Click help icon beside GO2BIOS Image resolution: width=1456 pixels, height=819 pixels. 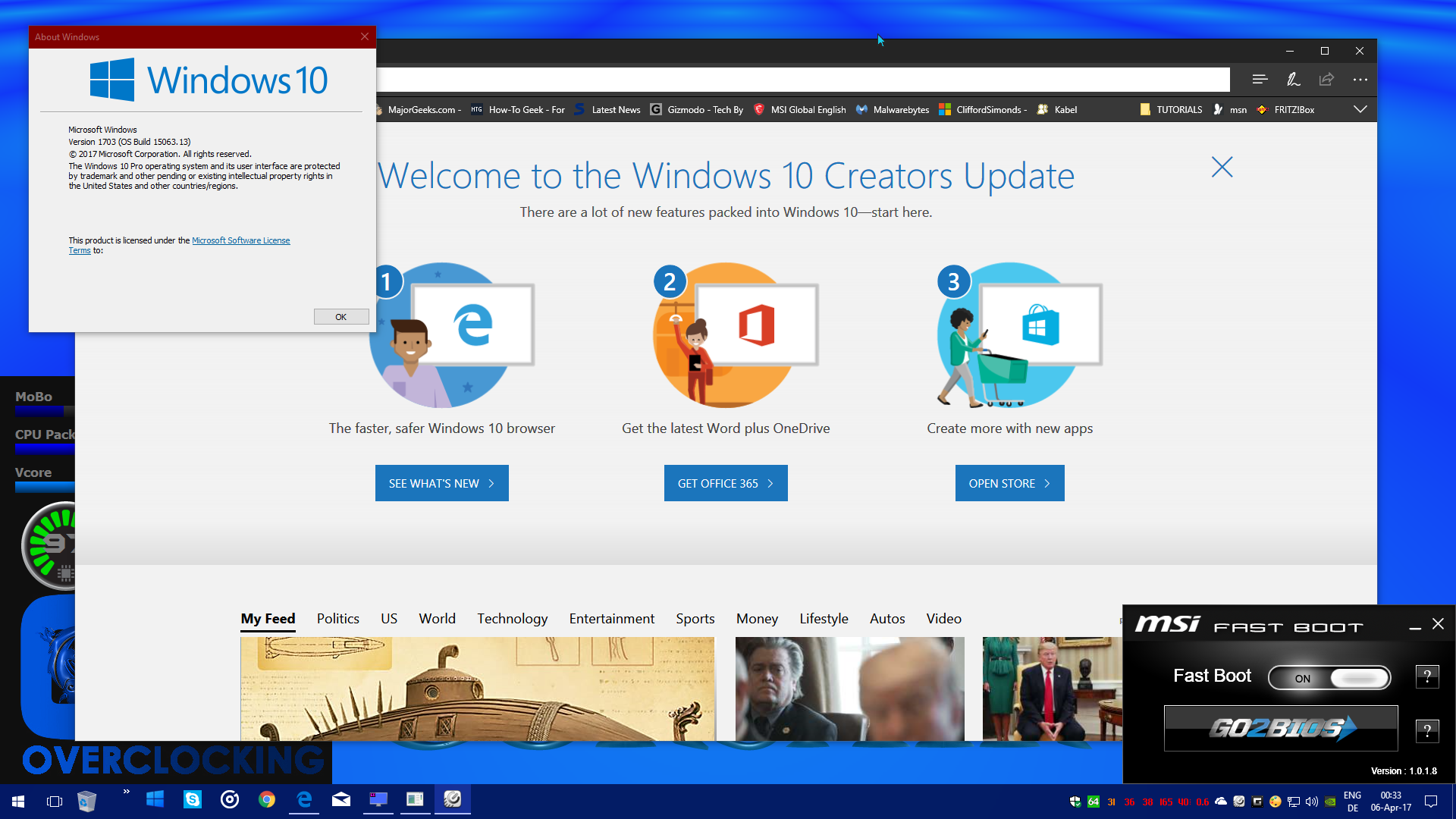point(1427,731)
